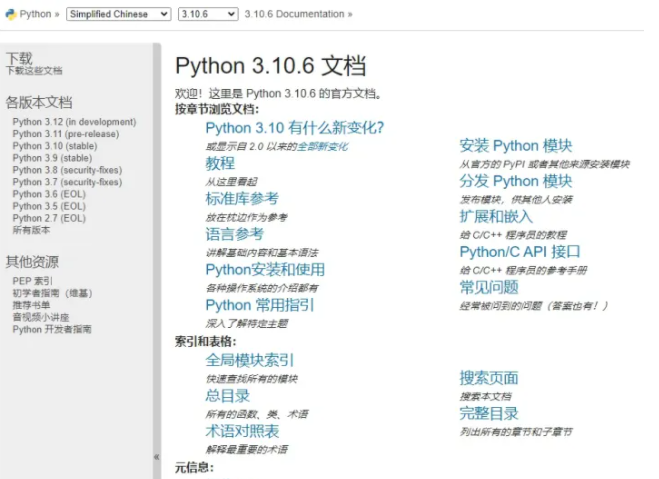Click the 各版本文档 sidebar heading
This screenshot has height=479, width=659.
[39, 103]
